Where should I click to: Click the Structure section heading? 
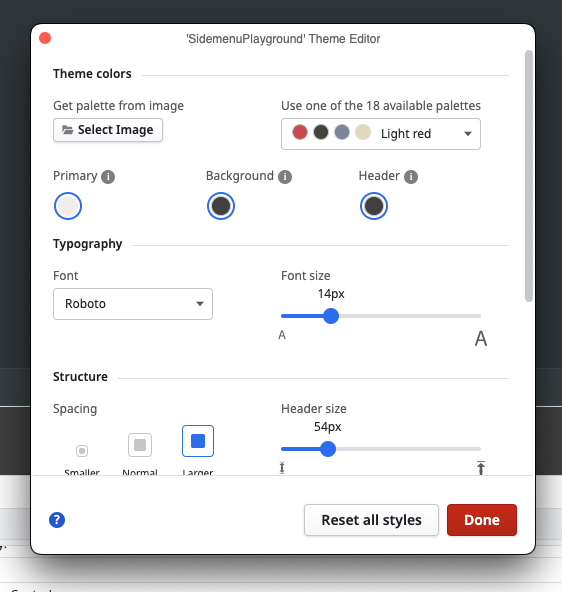click(80, 376)
